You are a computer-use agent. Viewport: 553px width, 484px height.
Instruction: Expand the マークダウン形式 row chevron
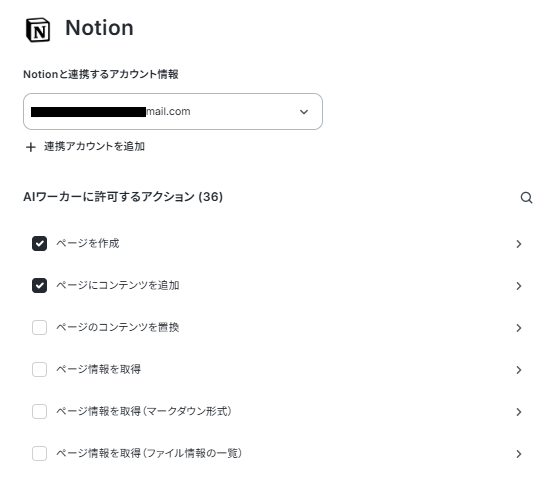(518, 412)
